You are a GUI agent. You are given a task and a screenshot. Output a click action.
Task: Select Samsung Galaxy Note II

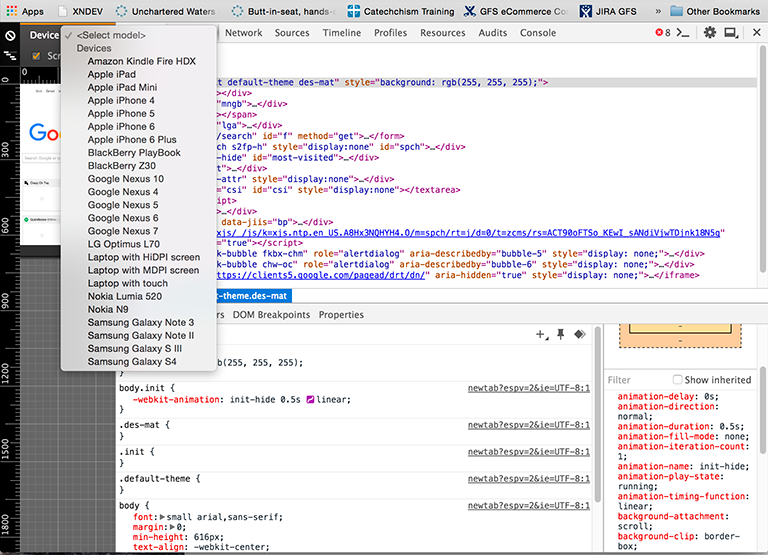(x=139, y=336)
